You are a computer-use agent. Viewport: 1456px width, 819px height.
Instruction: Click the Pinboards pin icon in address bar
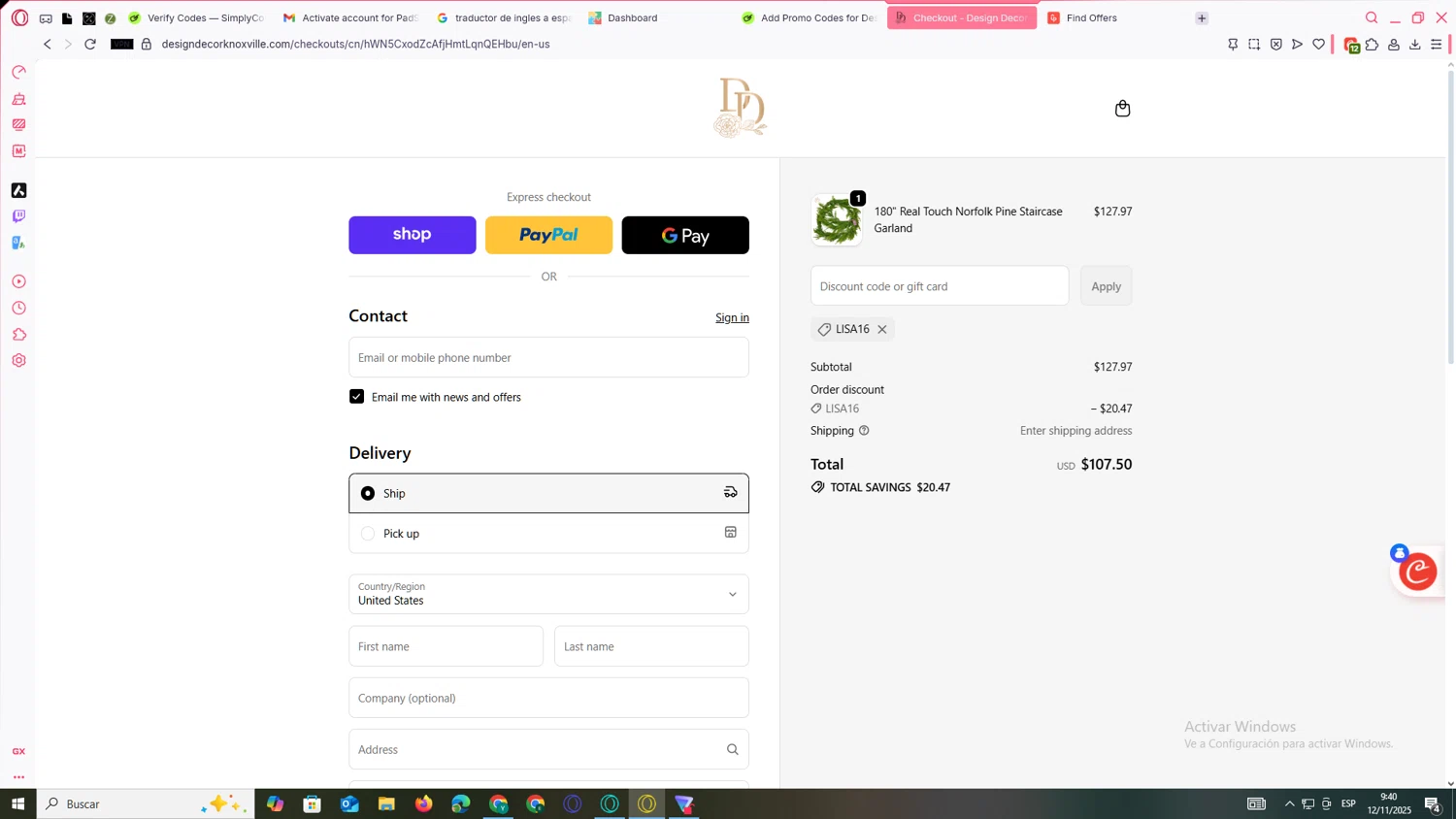tap(1233, 45)
